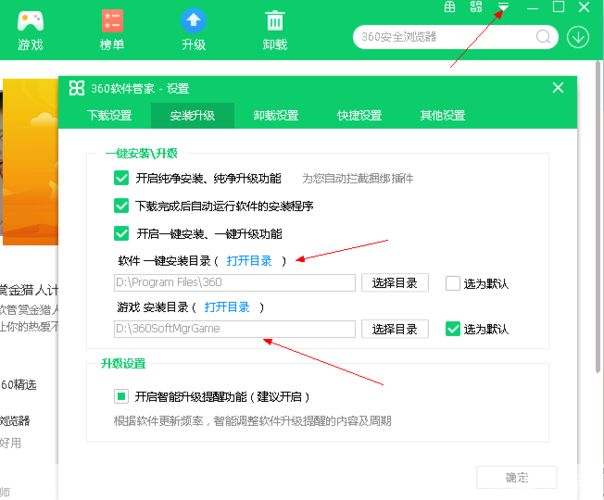Click the orange promotional banner thumbnail
Image resolution: width=604 pixels, height=500 pixels.
pos(30,162)
